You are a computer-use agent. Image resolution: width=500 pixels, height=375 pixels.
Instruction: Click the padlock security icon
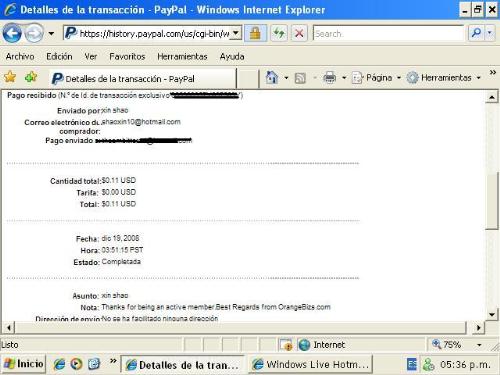pyautogui.click(x=255, y=33)
